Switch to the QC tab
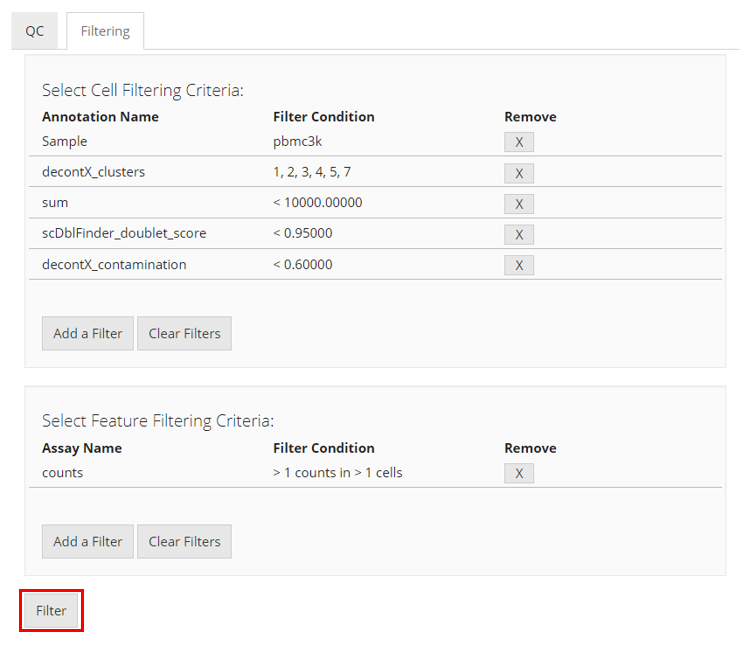 click(35, 31)
